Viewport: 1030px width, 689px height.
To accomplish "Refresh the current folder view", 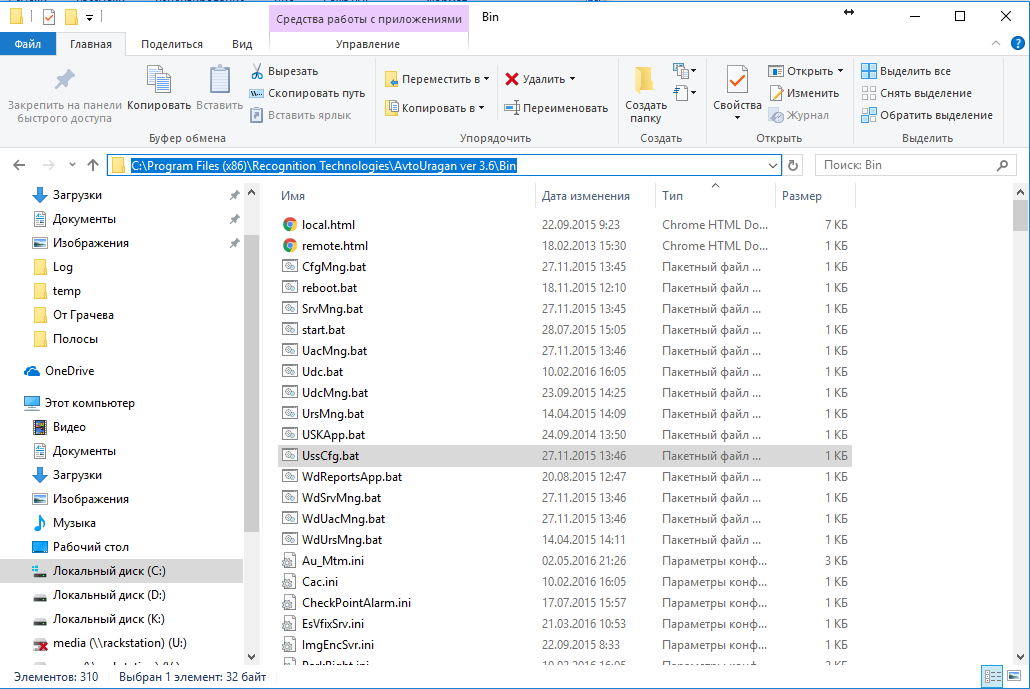I will click(x=794, y=165).
